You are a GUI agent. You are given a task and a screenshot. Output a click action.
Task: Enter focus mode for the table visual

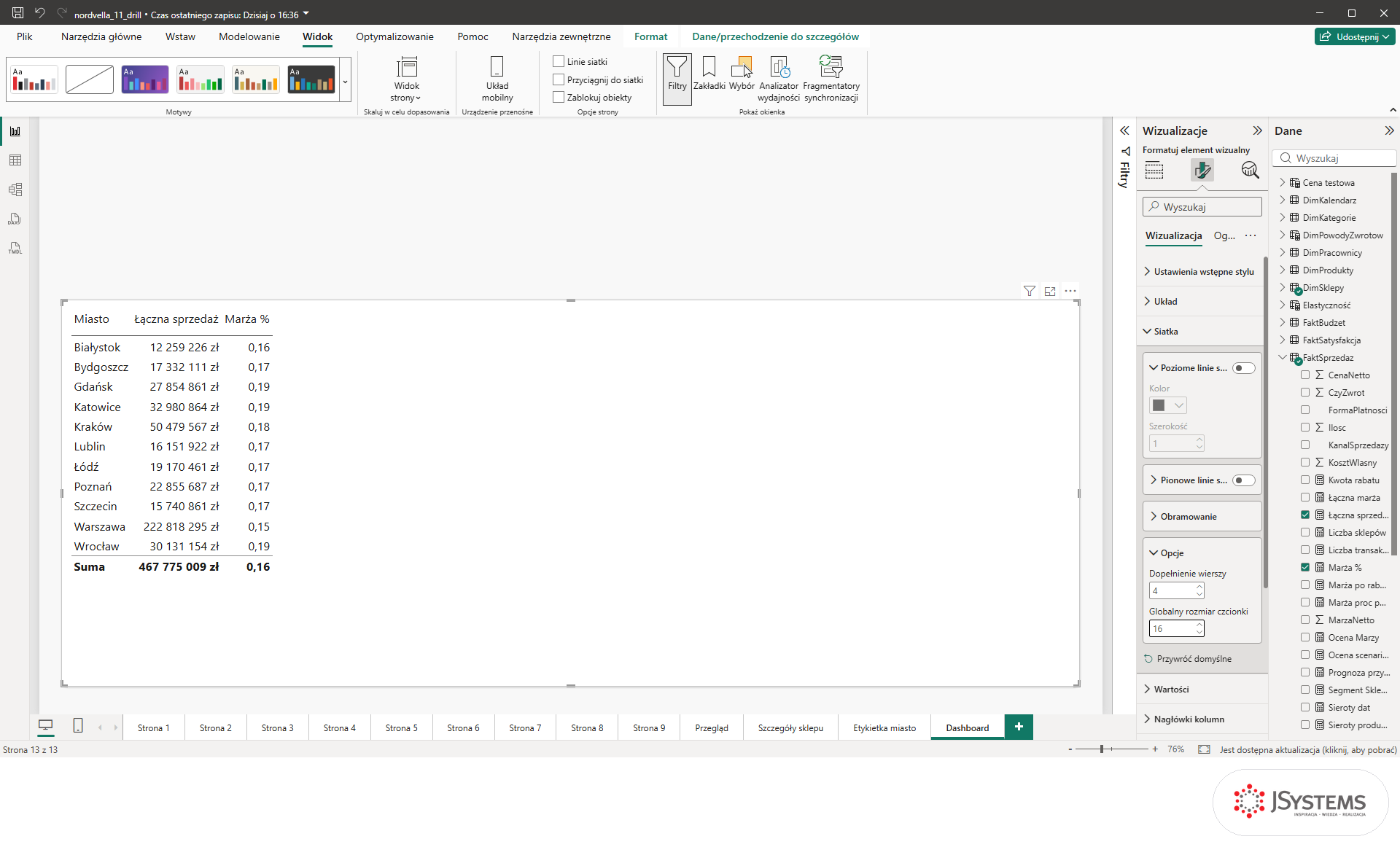(x=1050, y=291)
